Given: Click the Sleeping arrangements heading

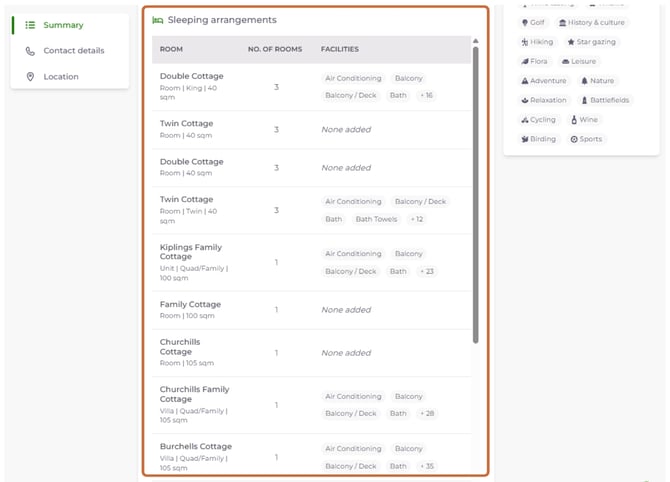Looking at the screenshot, I should 222,20.
